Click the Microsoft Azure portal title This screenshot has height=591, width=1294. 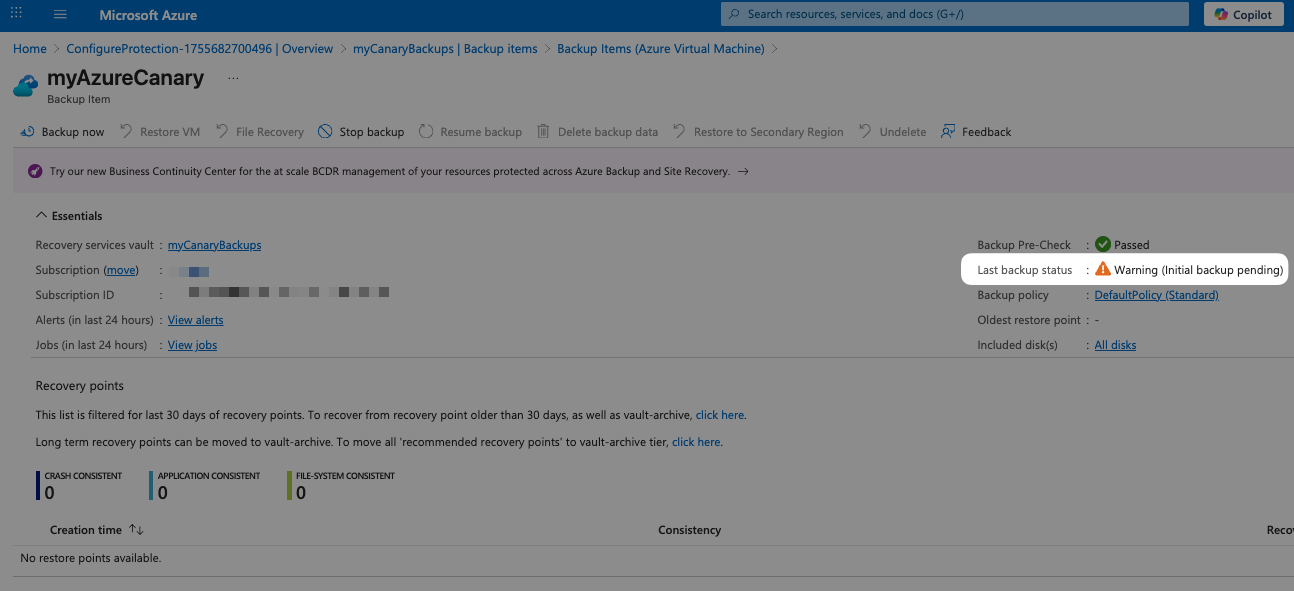click(148, 15)
